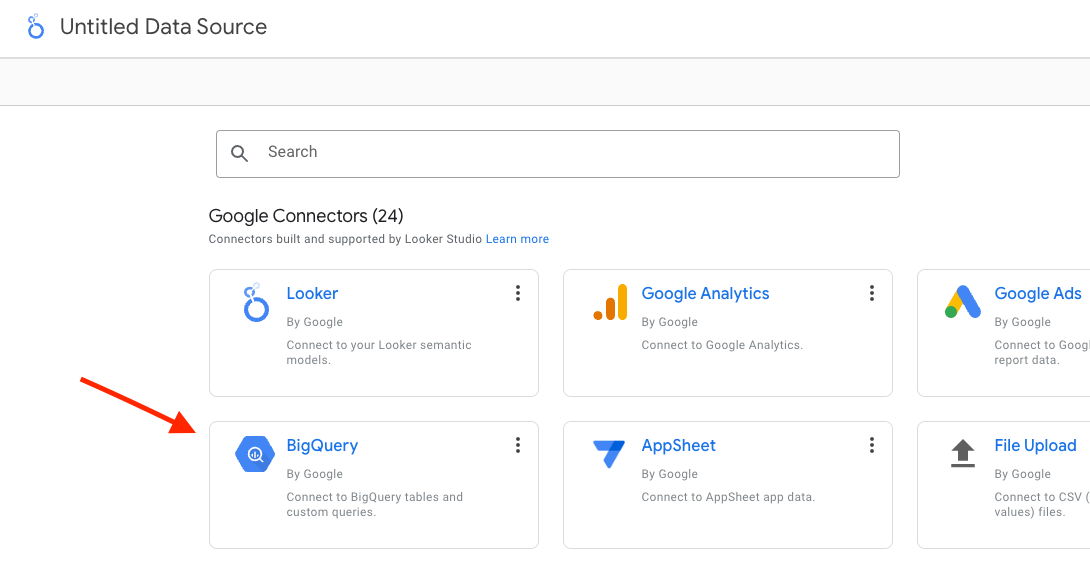Open Google Analytics card more options menu
This screenshot has height=561, width=1090.
point(872,293)
